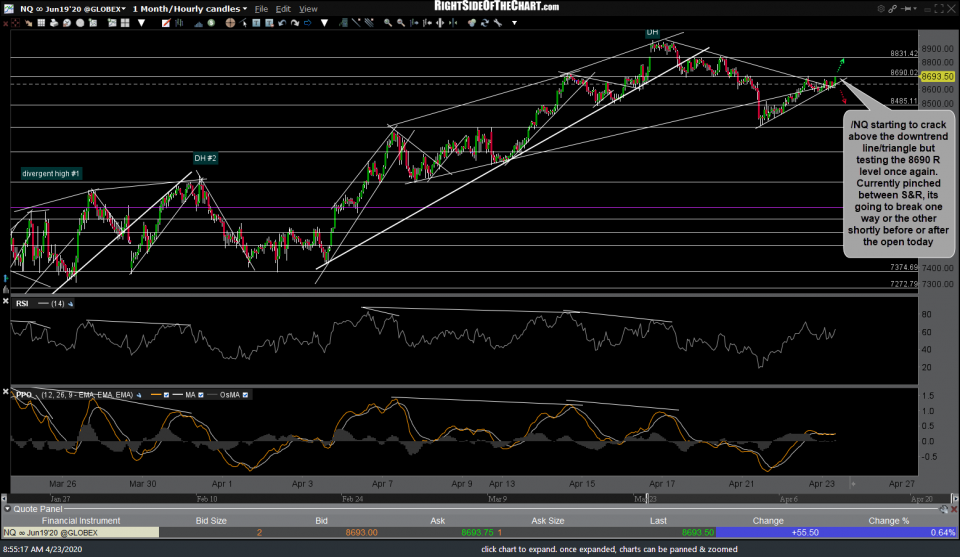Toggle the orange PPO line checkbox
Screen dimensions: 960x557
(166, 395)
